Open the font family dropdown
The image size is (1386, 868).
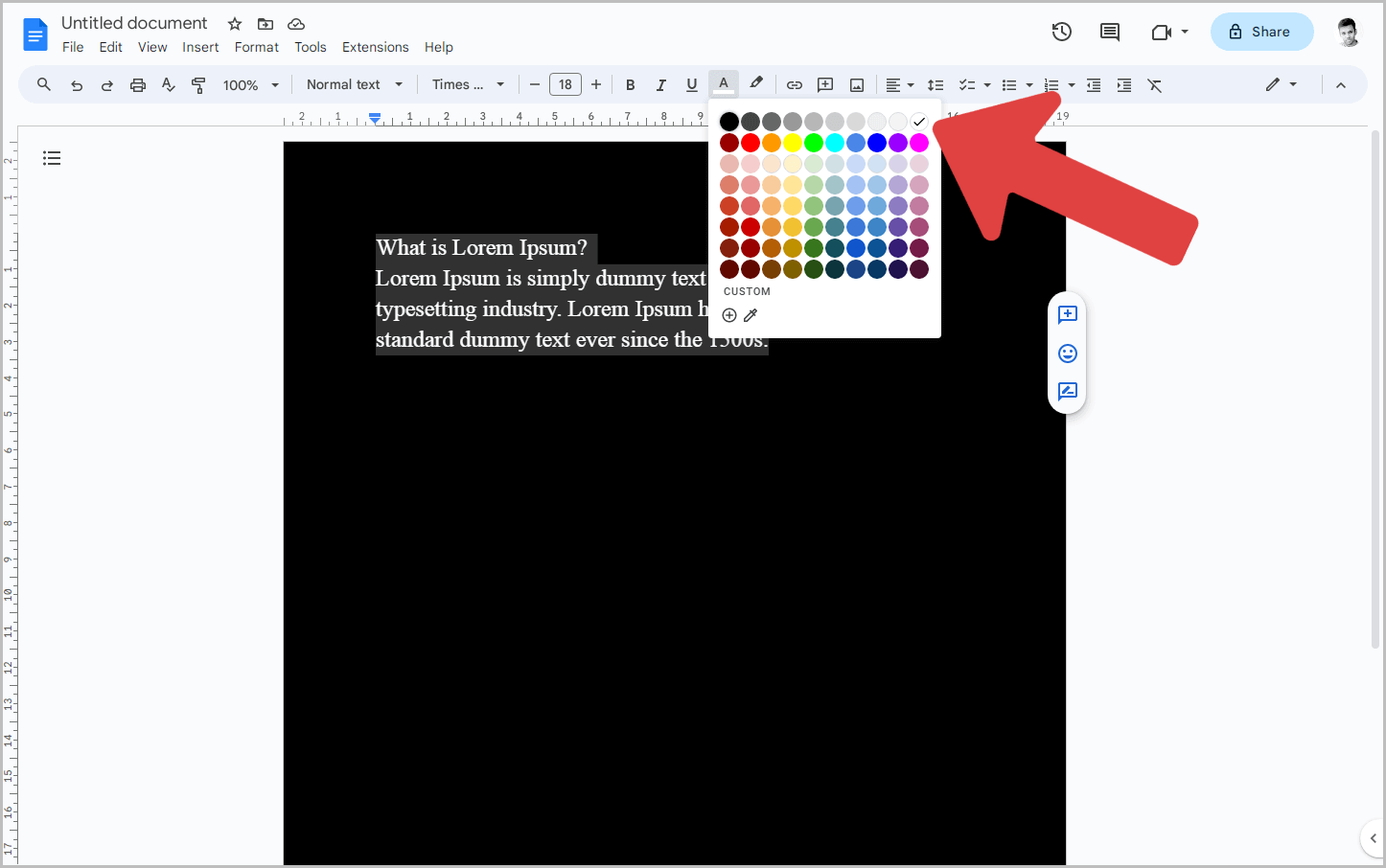467,84
